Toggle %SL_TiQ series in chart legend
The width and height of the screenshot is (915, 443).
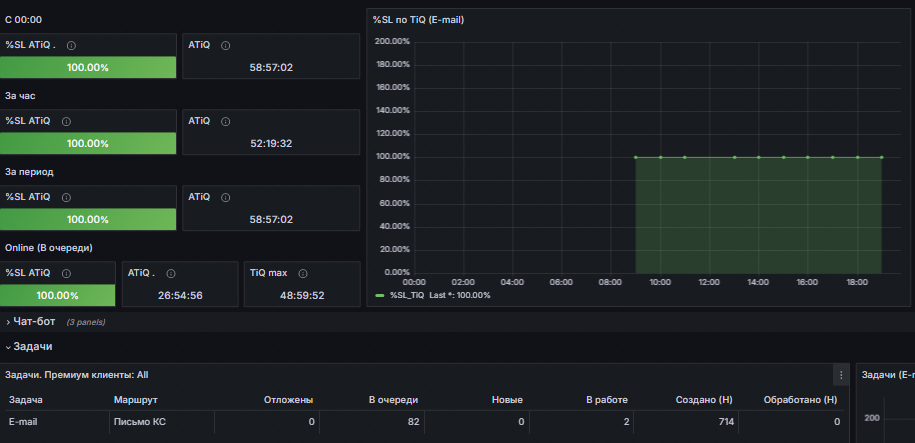[409, 295]
